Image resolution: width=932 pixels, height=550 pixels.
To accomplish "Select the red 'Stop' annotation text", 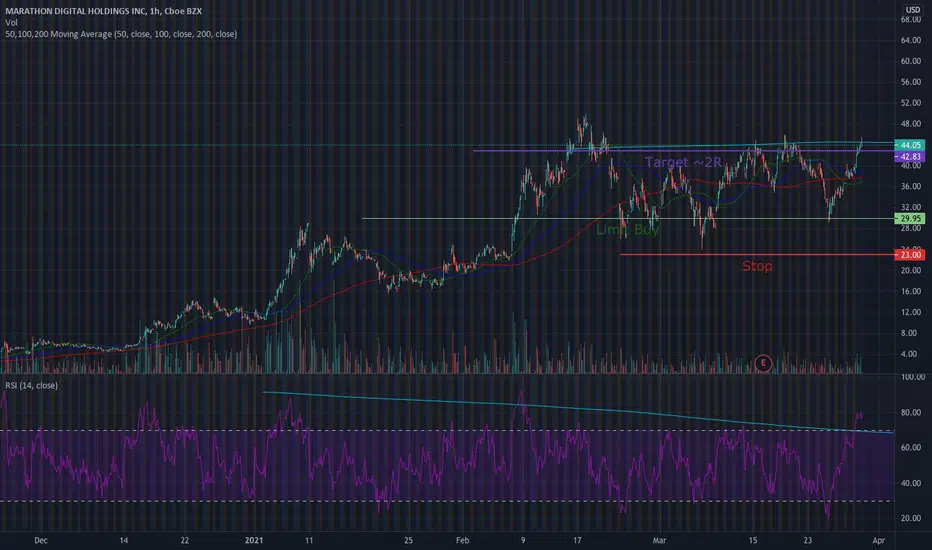I will (757, 266).
